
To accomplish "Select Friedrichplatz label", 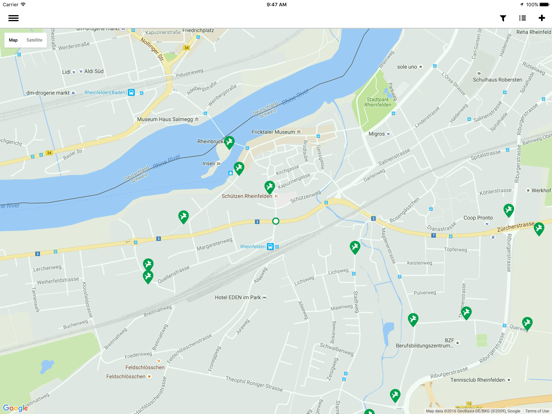I will pos(198,30).
